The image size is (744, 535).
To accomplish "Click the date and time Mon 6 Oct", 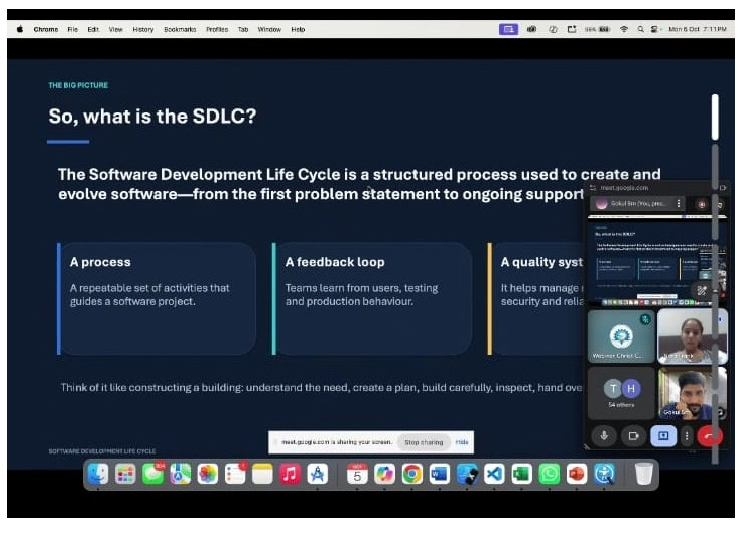I will coord(697,29).
